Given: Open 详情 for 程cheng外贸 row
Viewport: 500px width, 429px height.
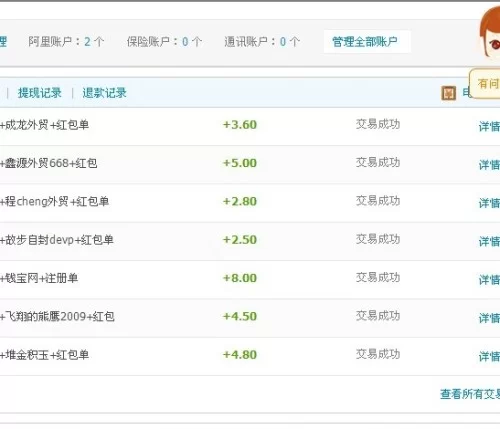Looking at the screenshot, I should click(x=489, y=203).
